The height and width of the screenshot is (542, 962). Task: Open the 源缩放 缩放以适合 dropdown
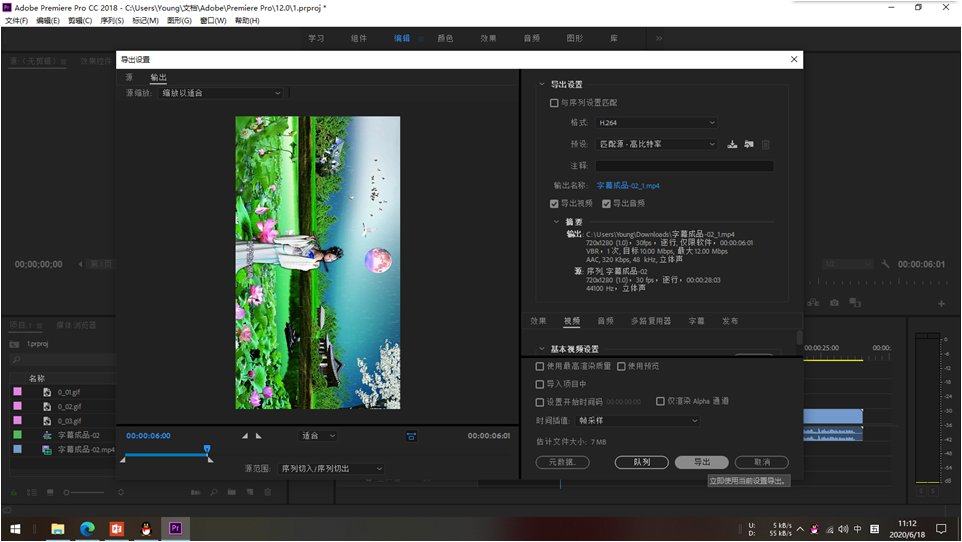point(221,93)
